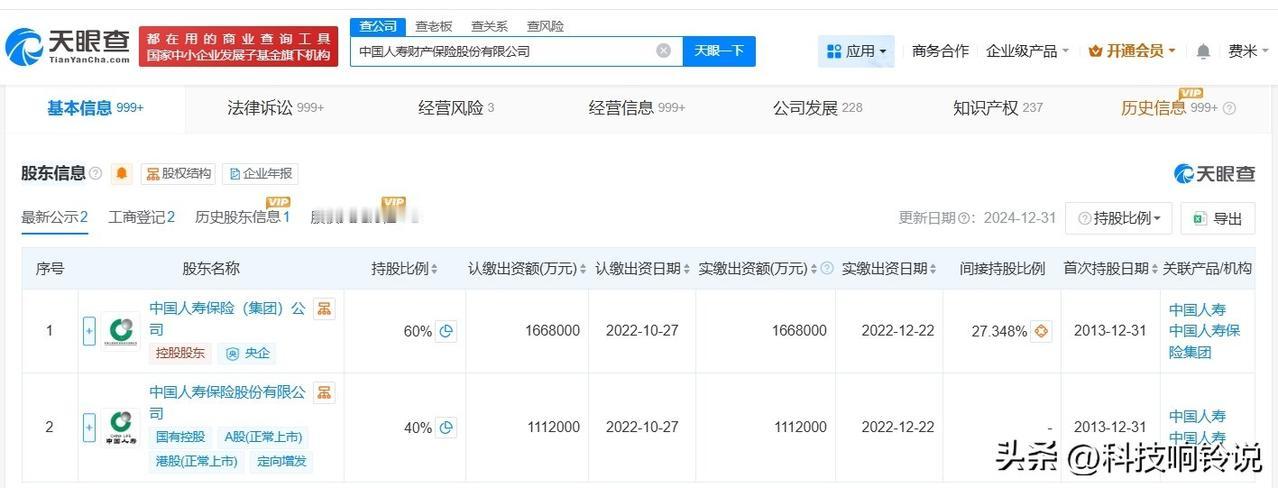Clear search box with the X icon
1278x488 pixels.
pyautogui.click(x=663, y=51)
